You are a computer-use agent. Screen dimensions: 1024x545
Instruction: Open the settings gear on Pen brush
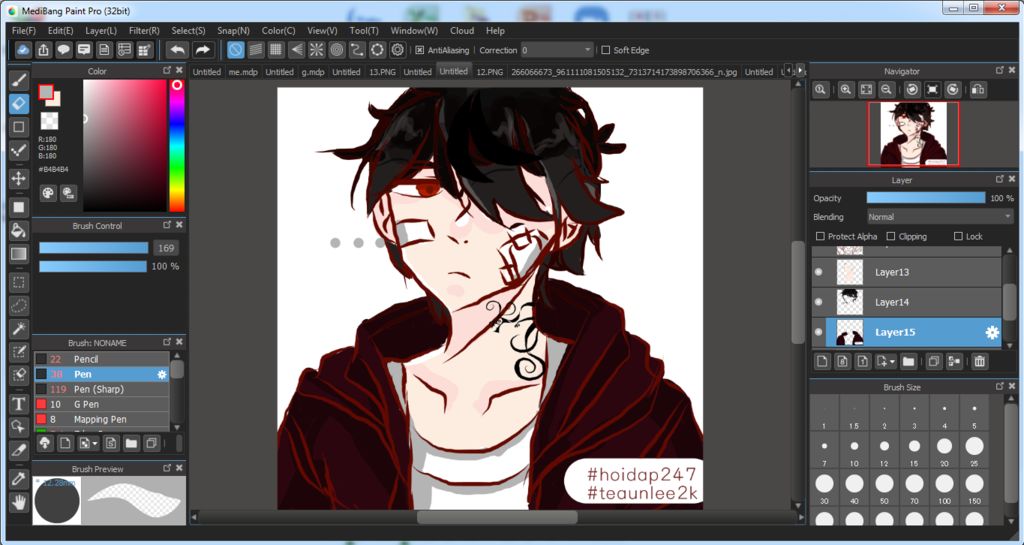coord(161,374)
